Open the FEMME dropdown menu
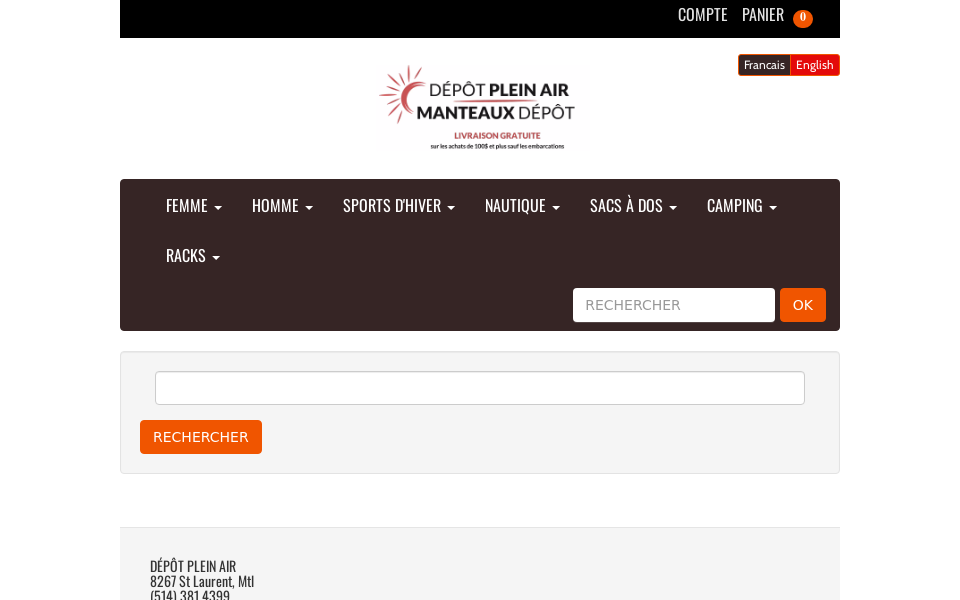 (x=193, y=205)
